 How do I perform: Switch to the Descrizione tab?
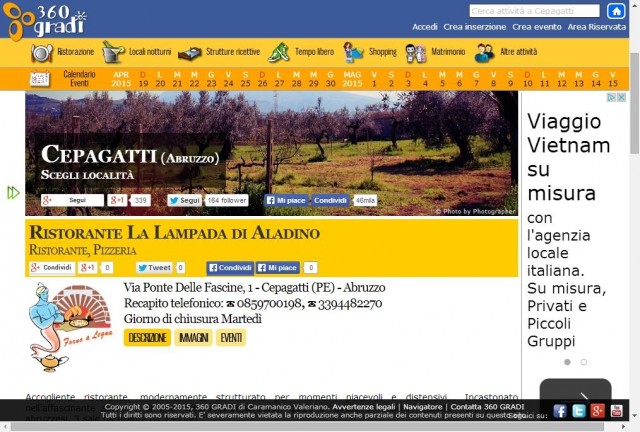click(x=147, y=338)
